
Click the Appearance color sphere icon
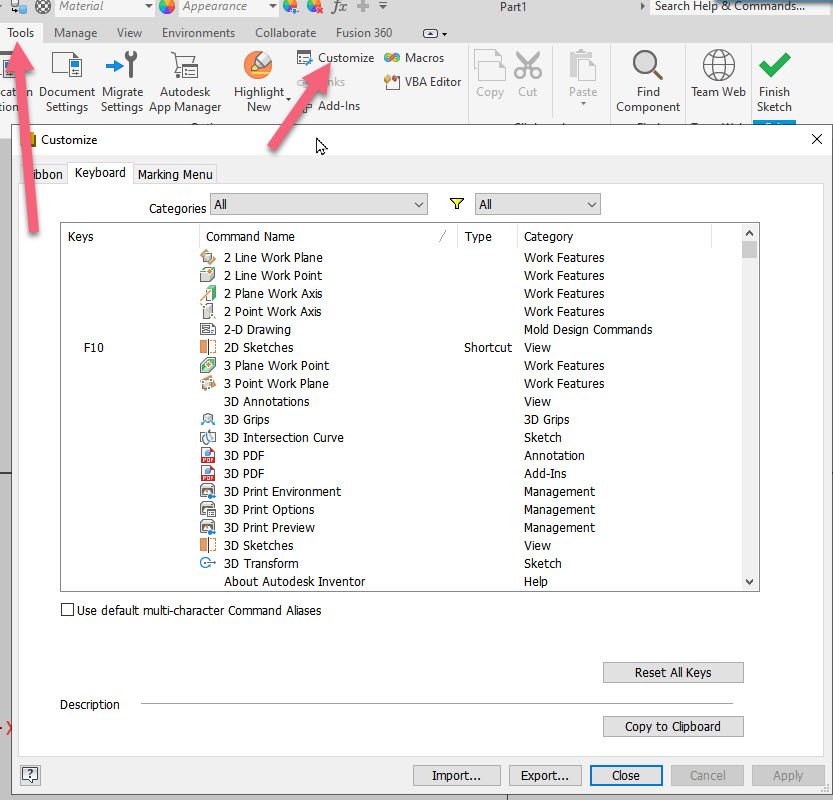[167, 6]
